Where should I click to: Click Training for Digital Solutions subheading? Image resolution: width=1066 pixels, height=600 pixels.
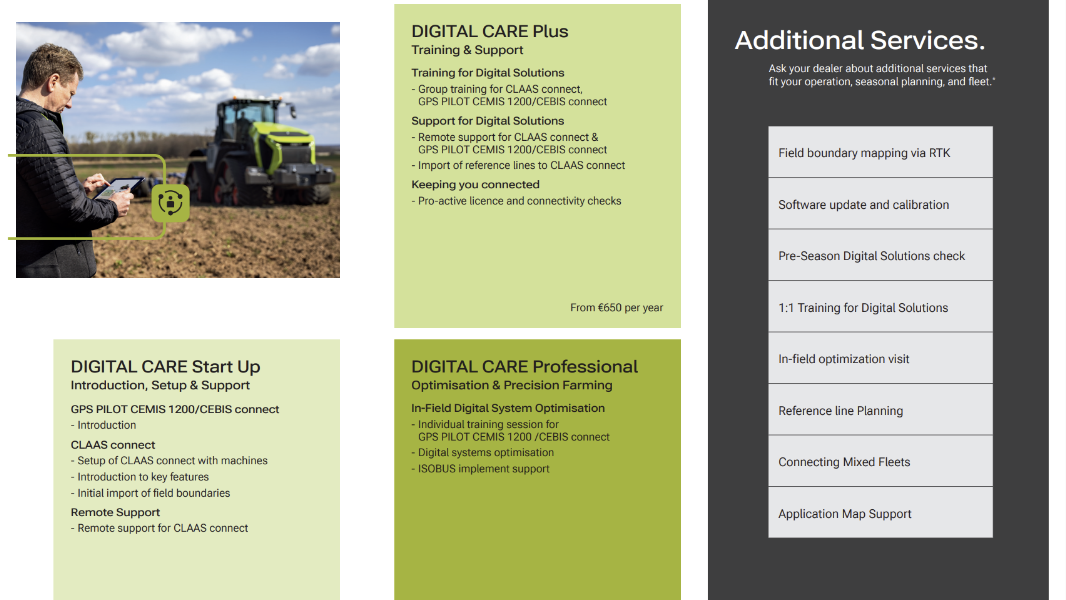[487, 73]
